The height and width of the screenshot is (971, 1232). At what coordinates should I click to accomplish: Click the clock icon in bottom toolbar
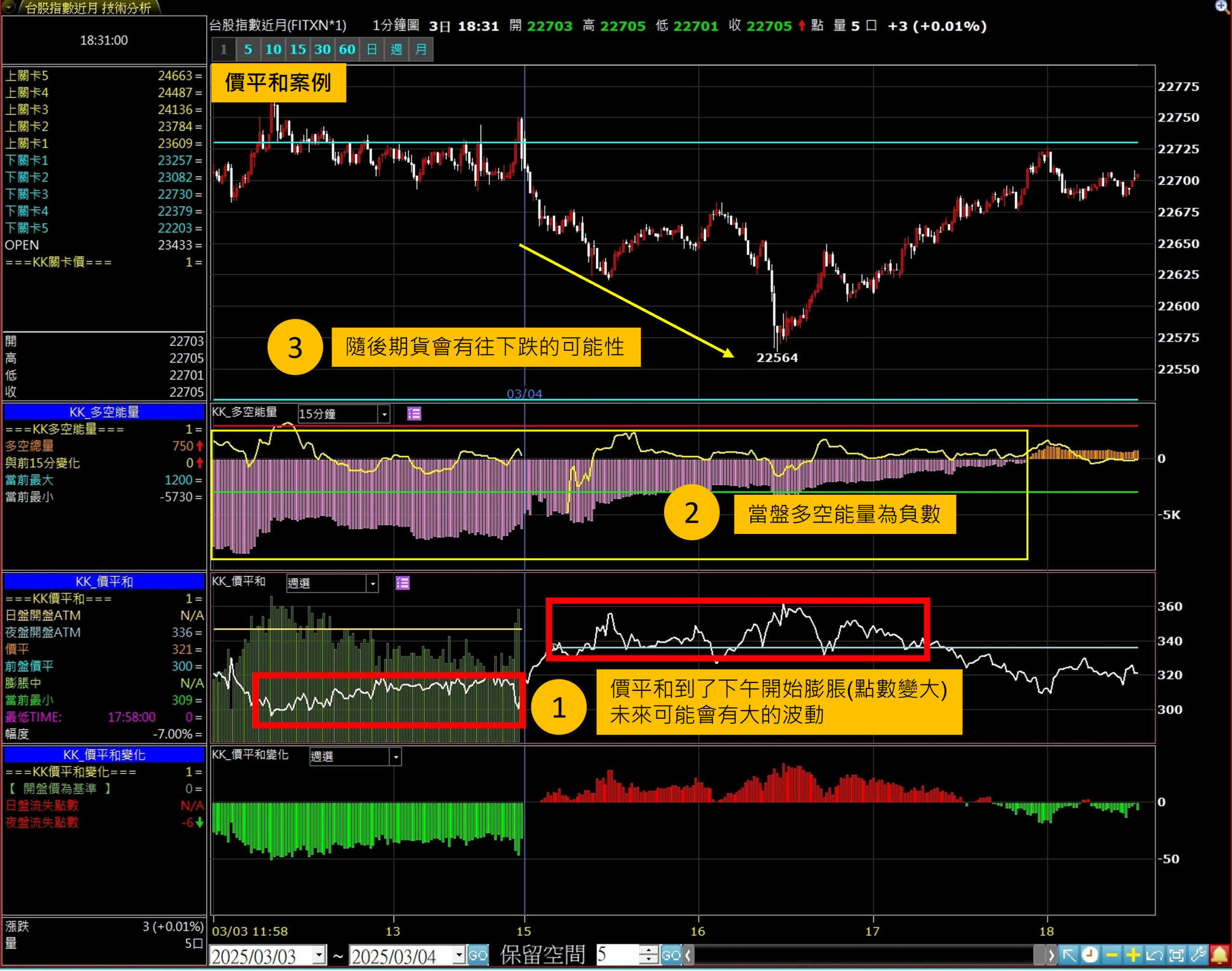pos(1090,955)
